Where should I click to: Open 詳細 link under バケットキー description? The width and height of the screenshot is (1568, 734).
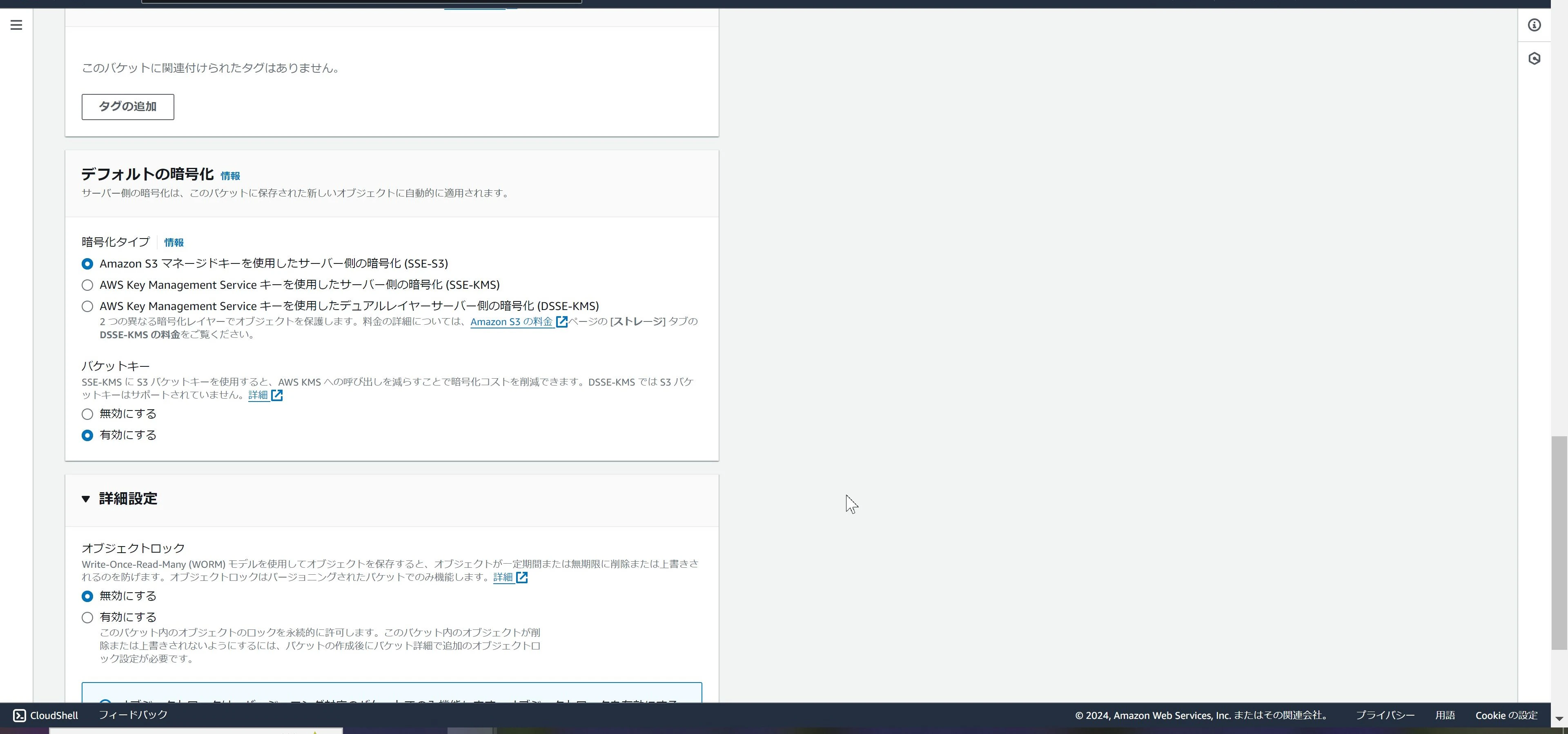258,395
